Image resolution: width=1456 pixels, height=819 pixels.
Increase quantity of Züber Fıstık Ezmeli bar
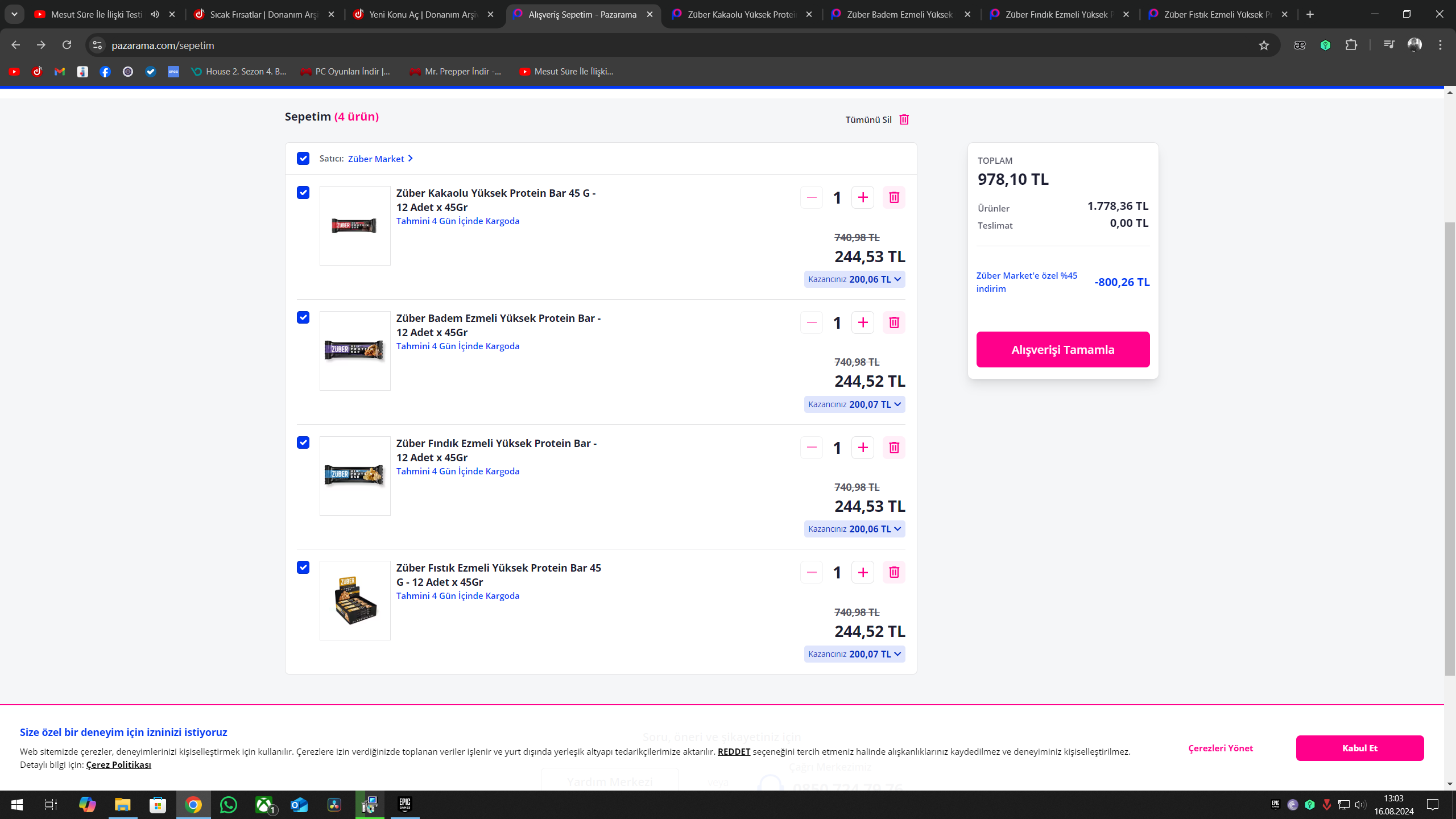862,572
